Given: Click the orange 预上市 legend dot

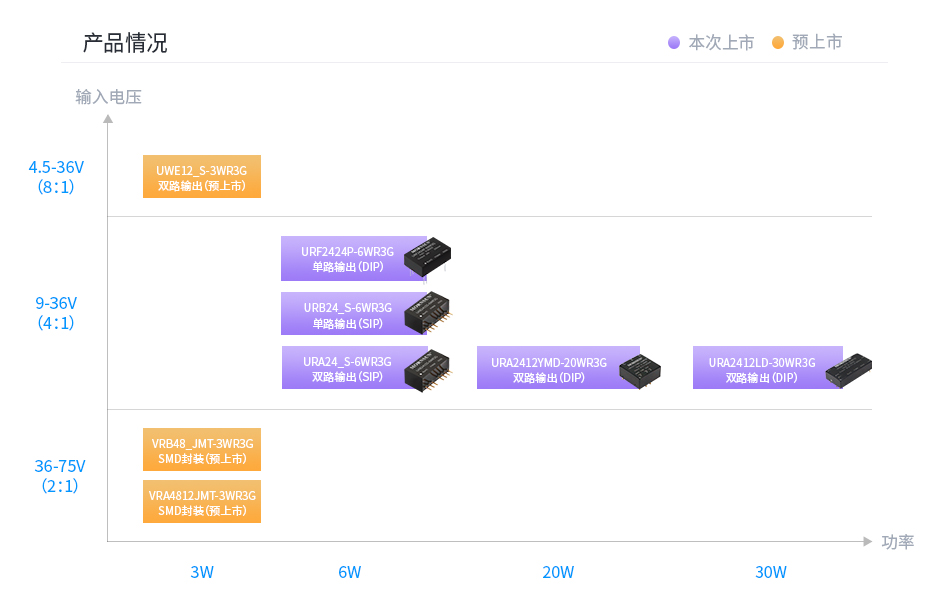Looking at the screenshot, I should (x=778, y=43).
